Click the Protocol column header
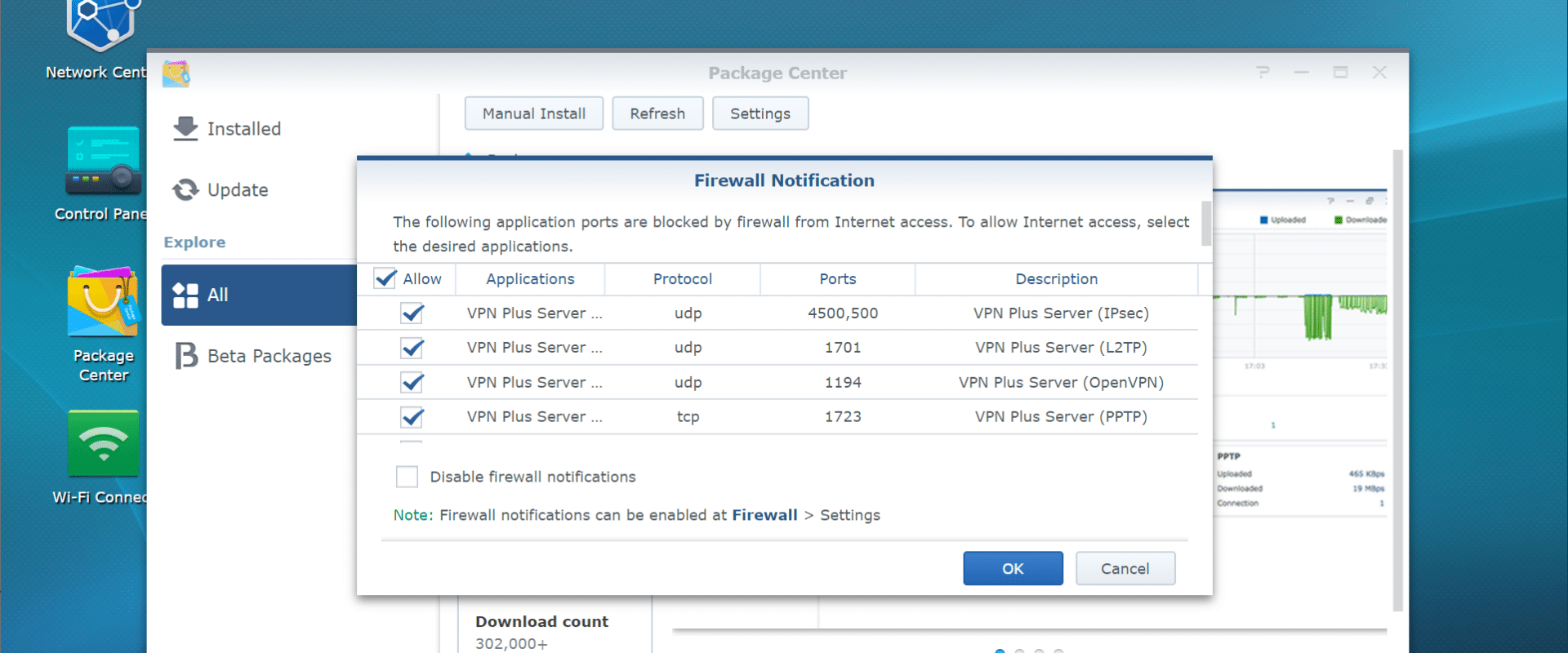This screenshot has height=653, width=1568. [683, 279]
